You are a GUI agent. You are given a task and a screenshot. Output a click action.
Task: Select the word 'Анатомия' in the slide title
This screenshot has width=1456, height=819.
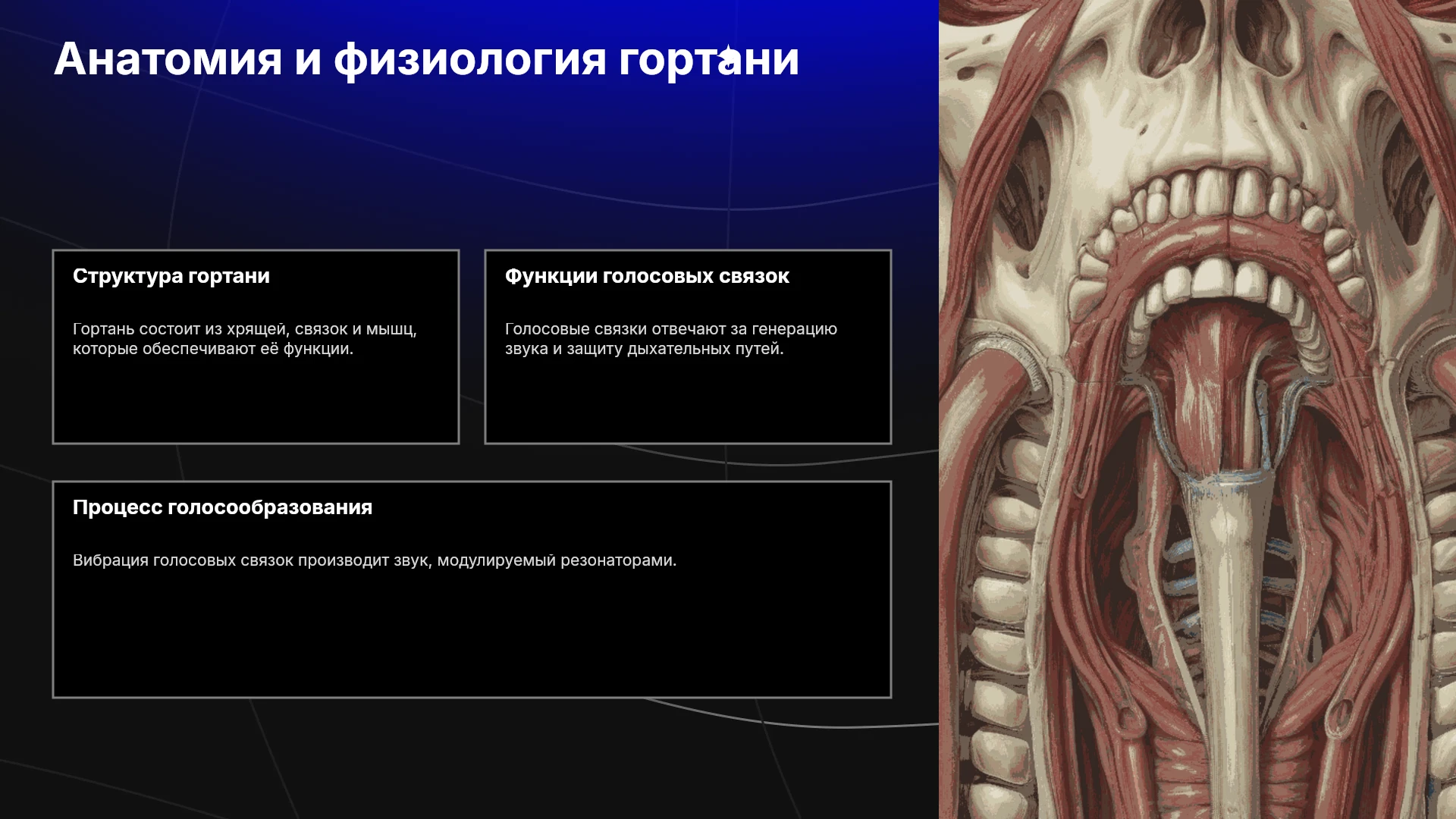[168, 59]
